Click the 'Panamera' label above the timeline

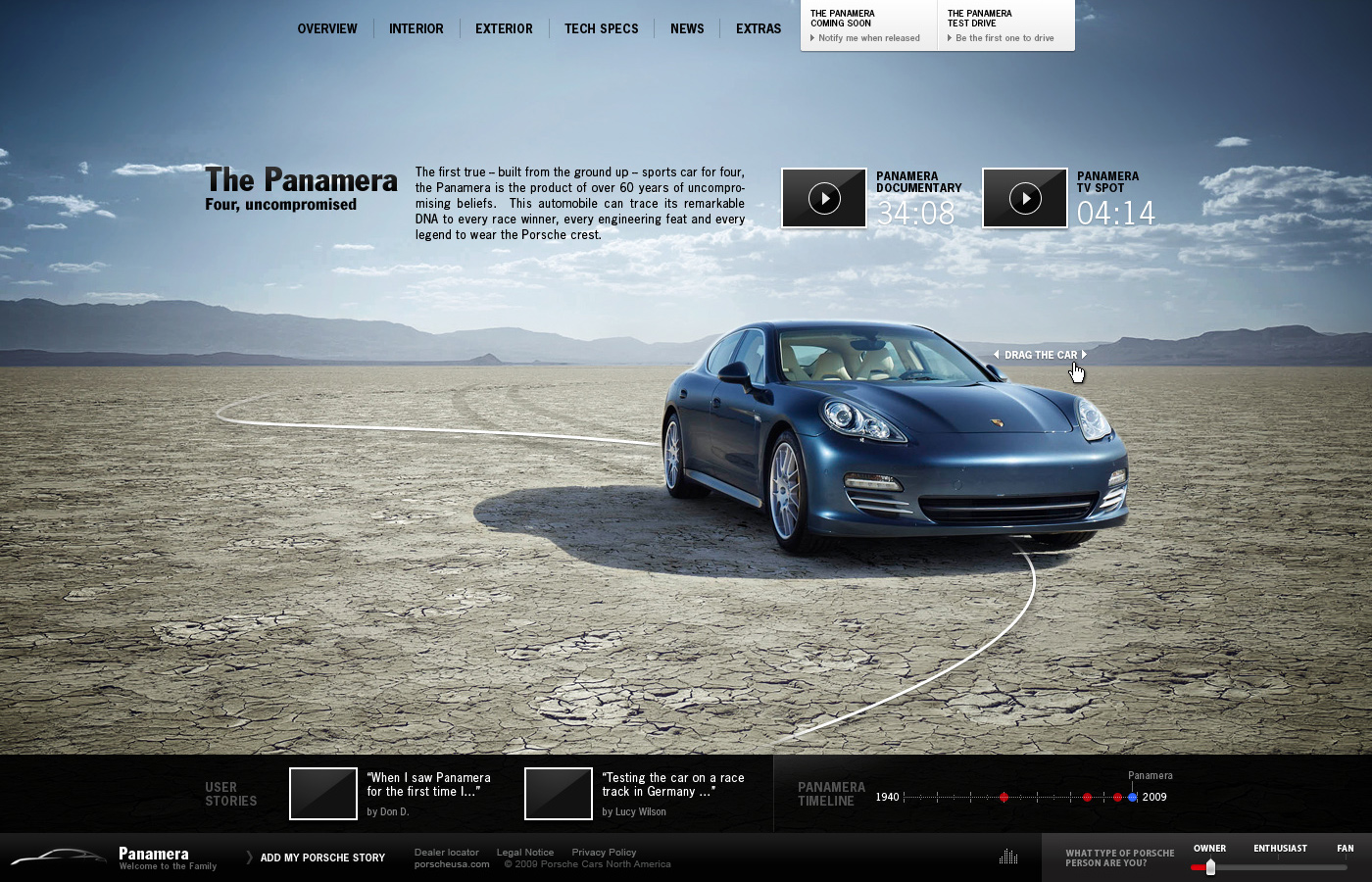1151,775
